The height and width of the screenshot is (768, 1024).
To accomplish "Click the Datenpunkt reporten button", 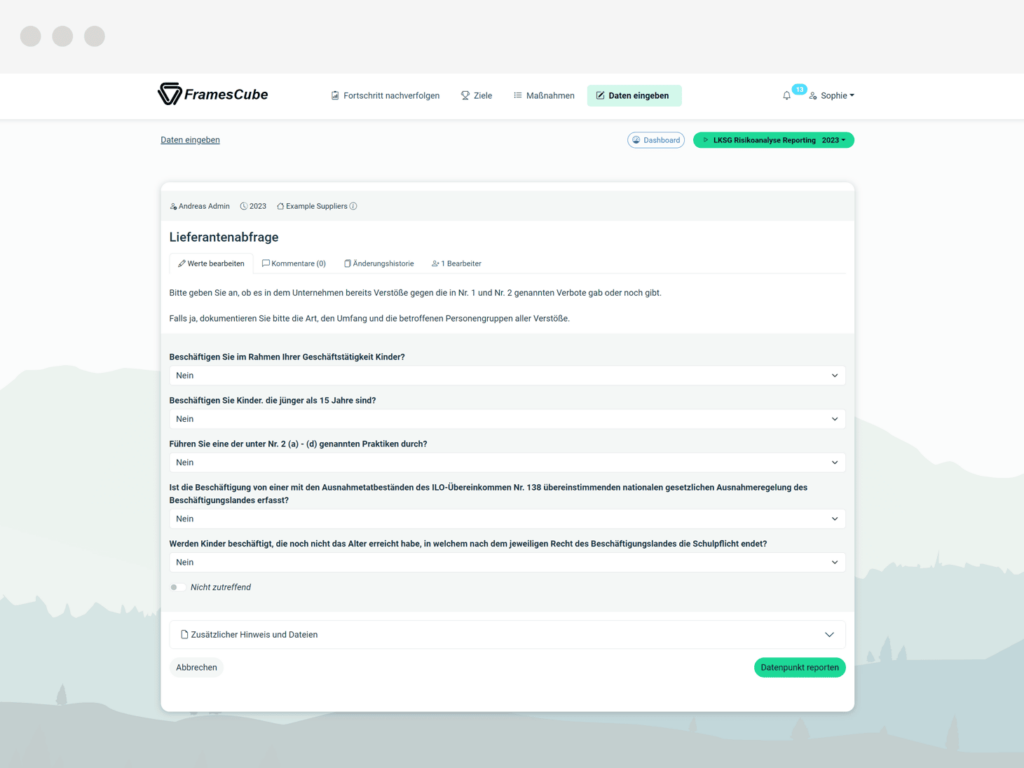I will click(799, 667).
